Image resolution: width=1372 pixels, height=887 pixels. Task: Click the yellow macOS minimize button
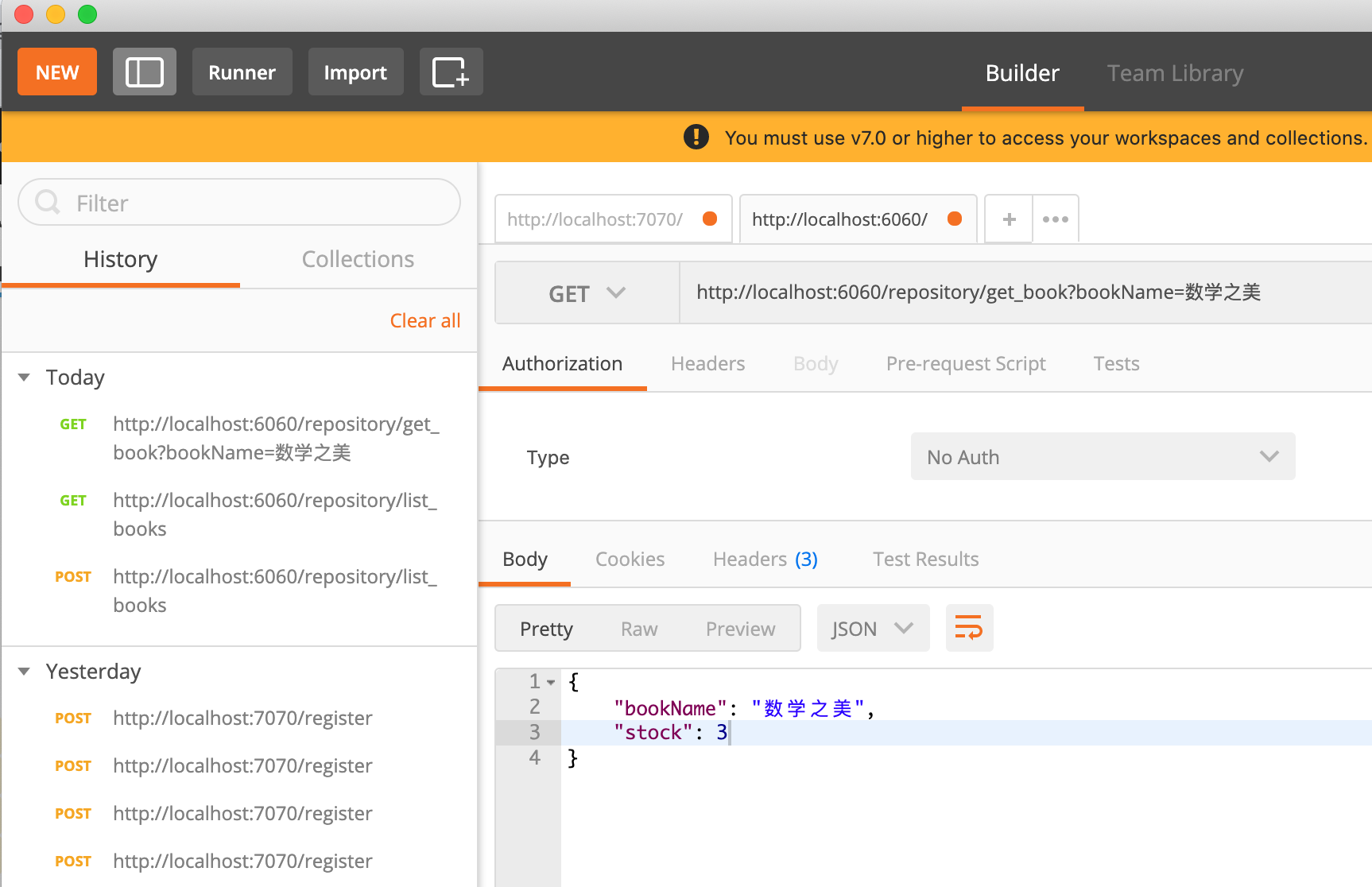[x=56, y=14]
